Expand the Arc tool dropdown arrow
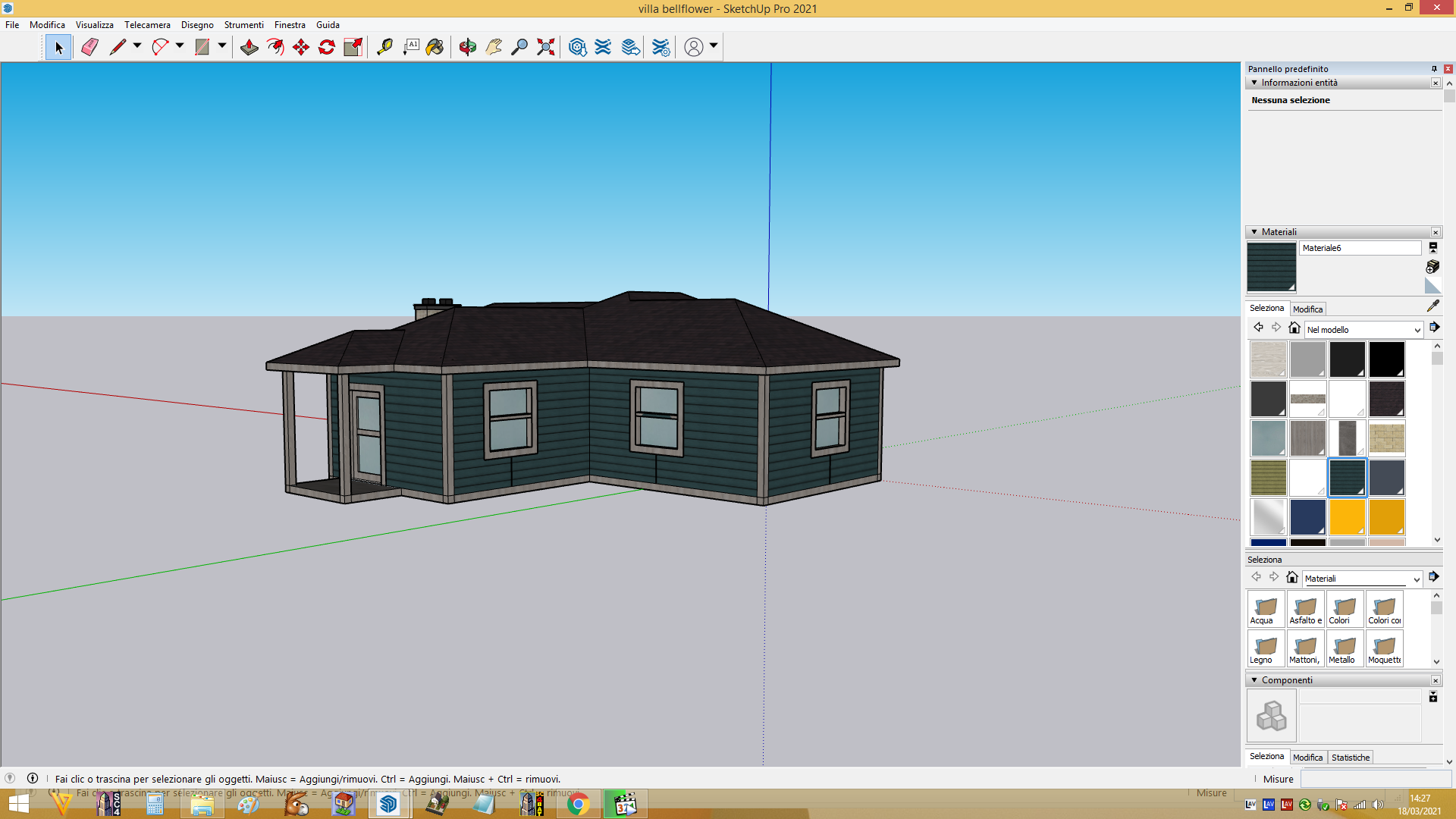The width and height of the screenshot is (1456, 819). click(x=180, y=46)
